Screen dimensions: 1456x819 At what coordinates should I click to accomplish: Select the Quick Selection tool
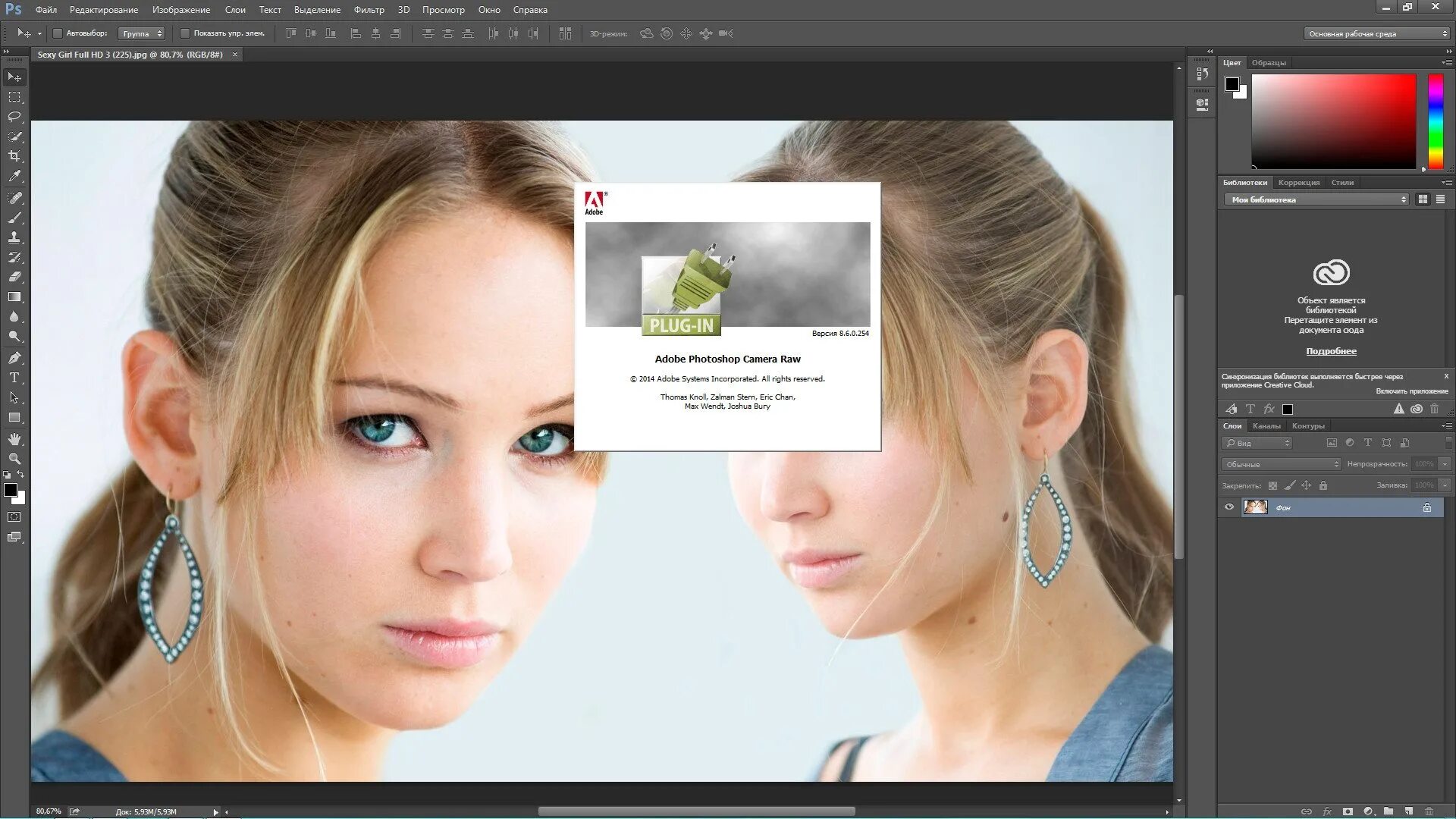14,136
